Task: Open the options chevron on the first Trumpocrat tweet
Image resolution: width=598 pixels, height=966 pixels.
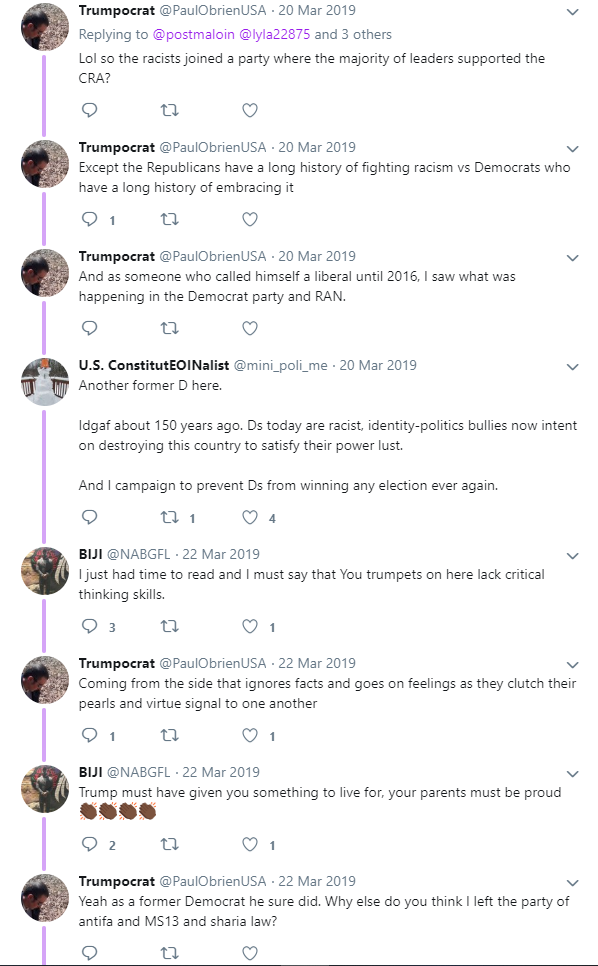Action: pyautogui.click(x=573, y=12)
